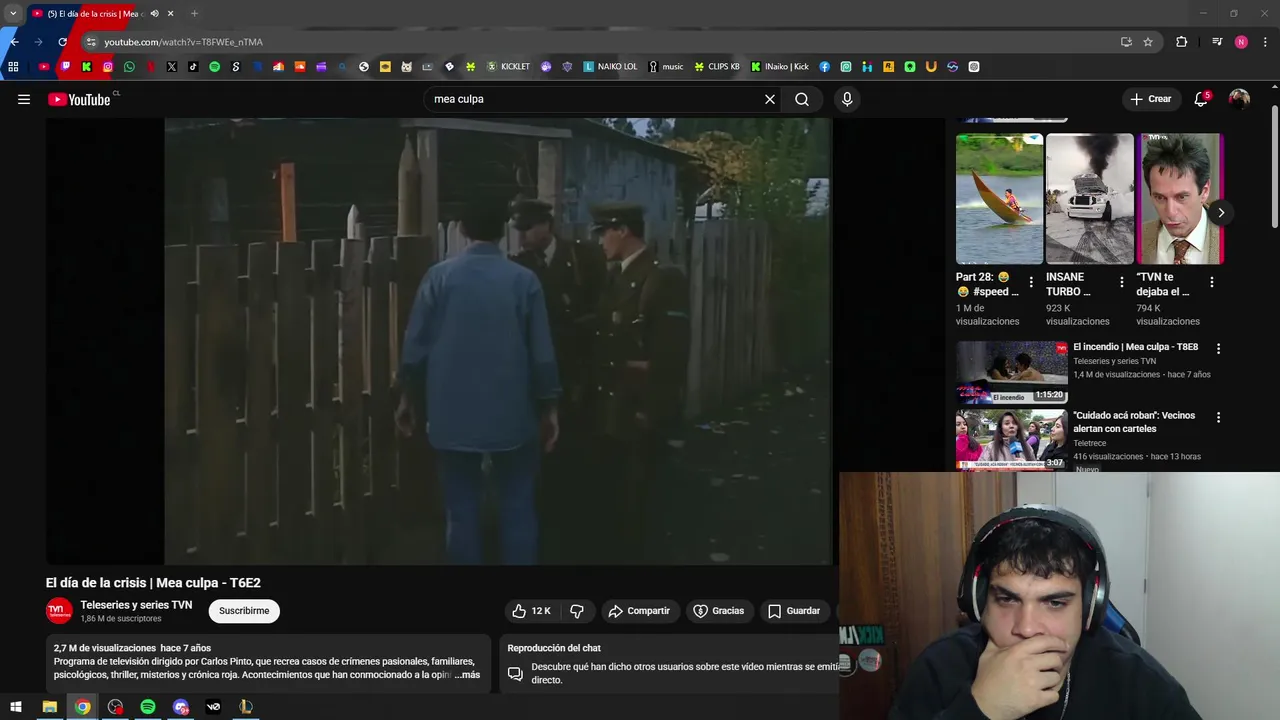Bookmark this page with the star
This screenshot has width=1280, height=720.
click(x=1148, y=42)
